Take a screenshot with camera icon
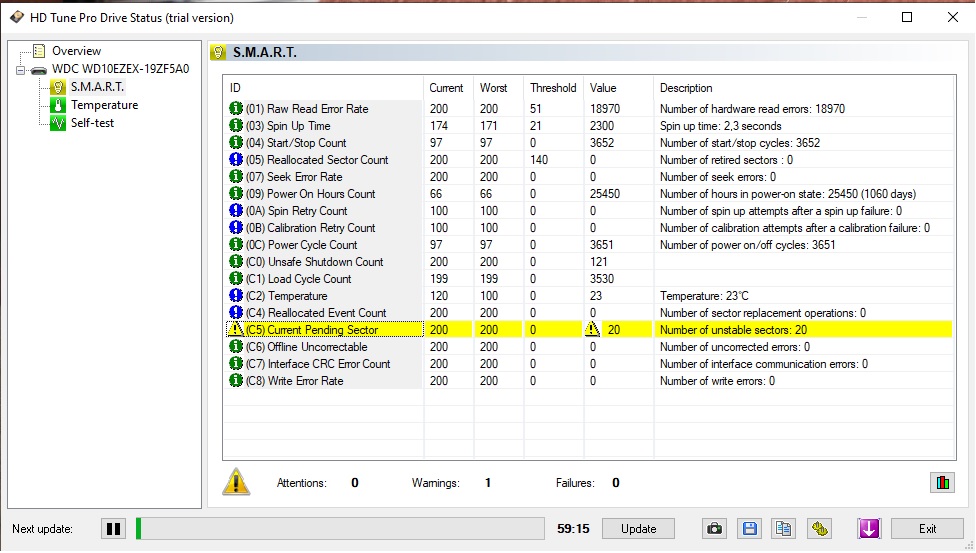976x553 pixels. [715, 529]
